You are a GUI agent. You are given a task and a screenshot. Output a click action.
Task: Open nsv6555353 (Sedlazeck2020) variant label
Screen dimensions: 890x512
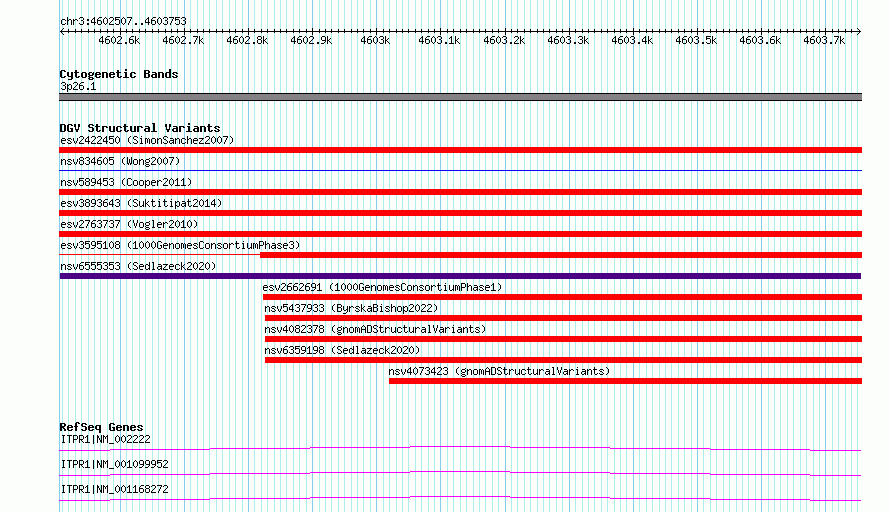pos(138,266)
